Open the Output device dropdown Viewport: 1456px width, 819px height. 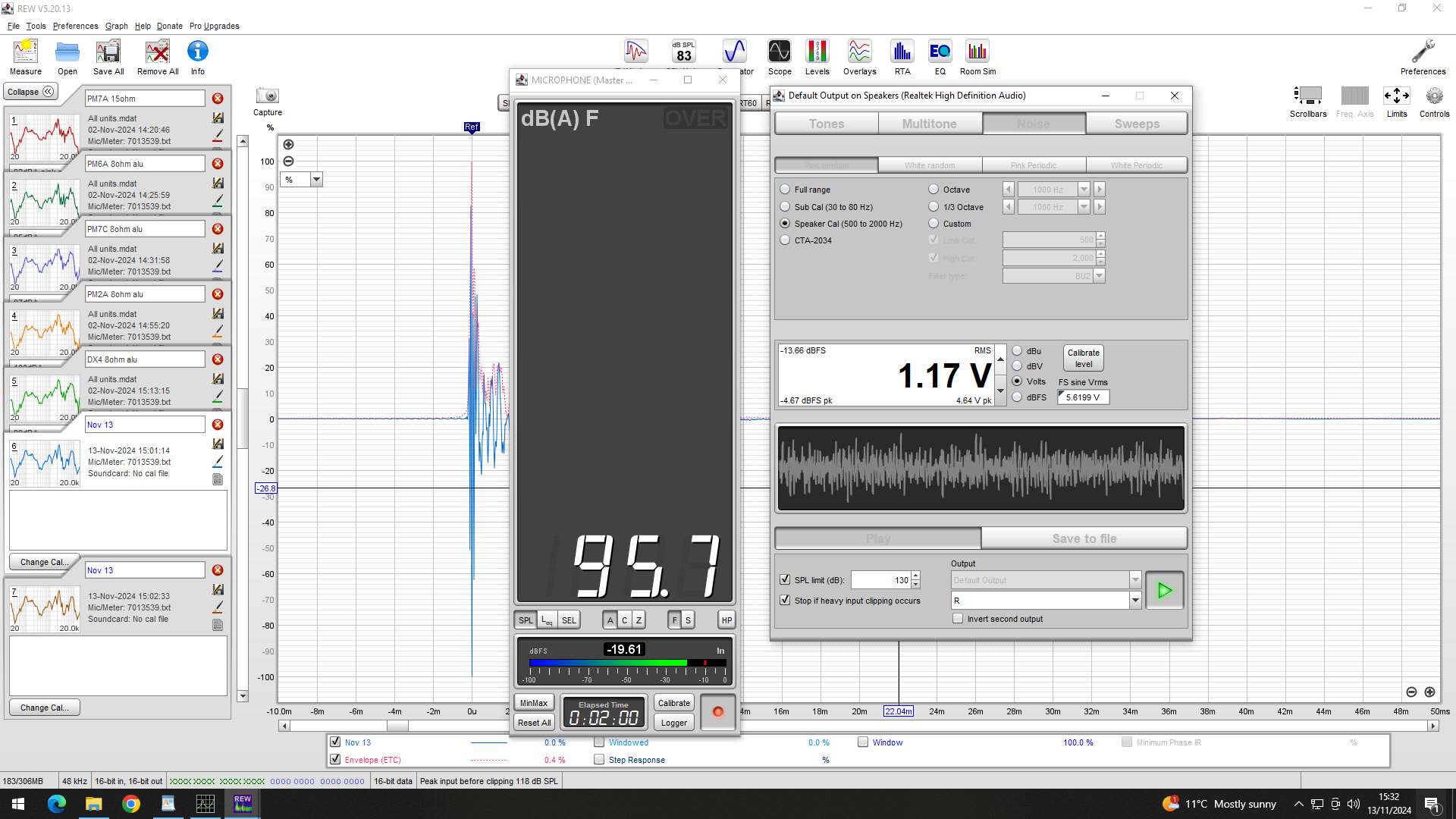(1134, 579)
